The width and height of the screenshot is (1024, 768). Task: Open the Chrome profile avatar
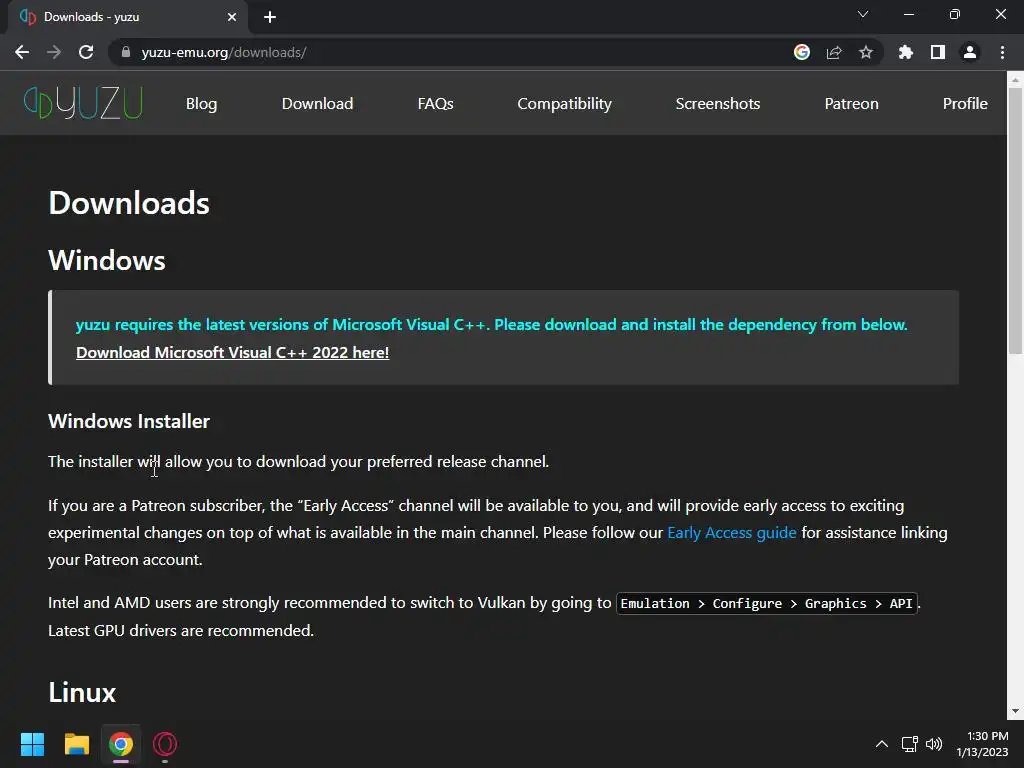[970, 52]
